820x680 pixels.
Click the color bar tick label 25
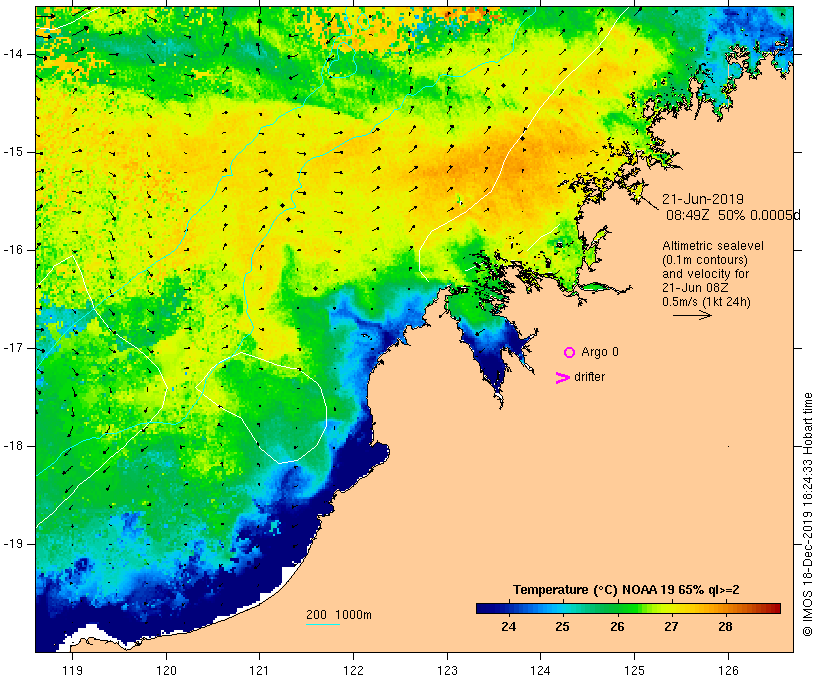click(563, 627)
